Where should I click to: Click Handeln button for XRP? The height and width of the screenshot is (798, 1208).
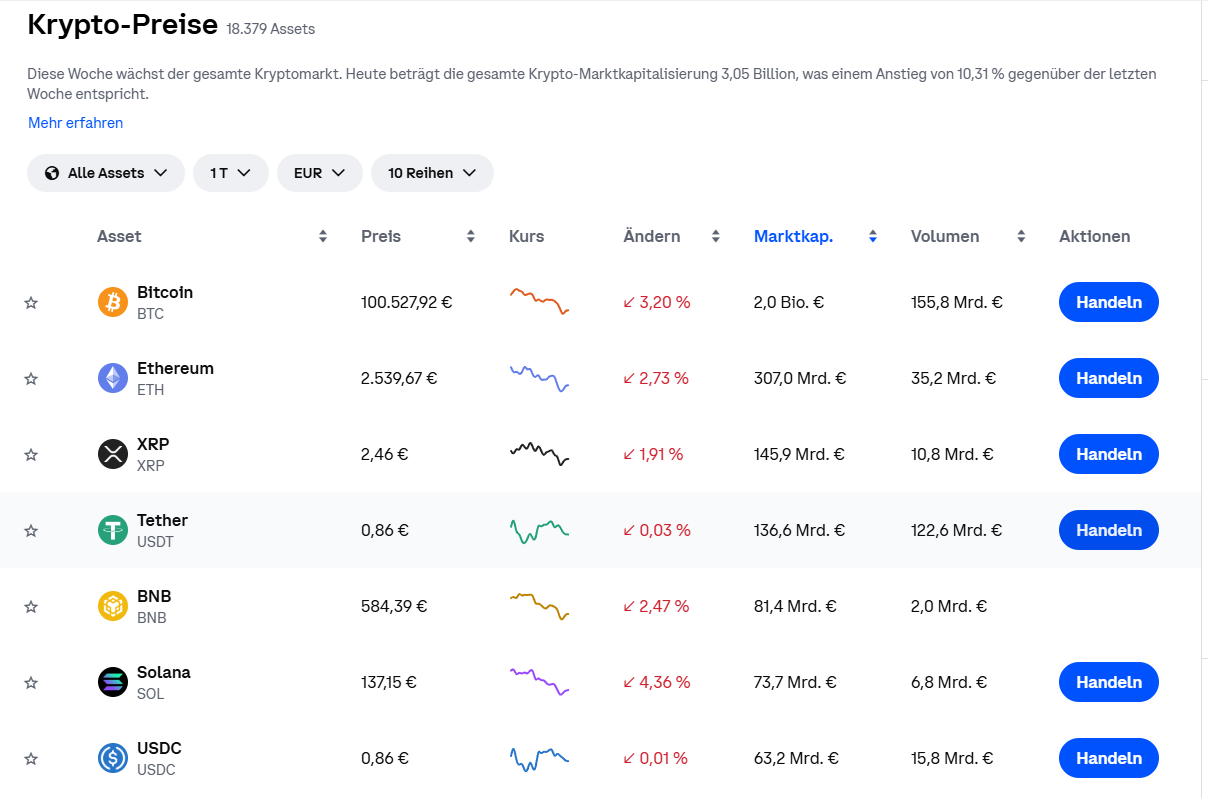1109,454
